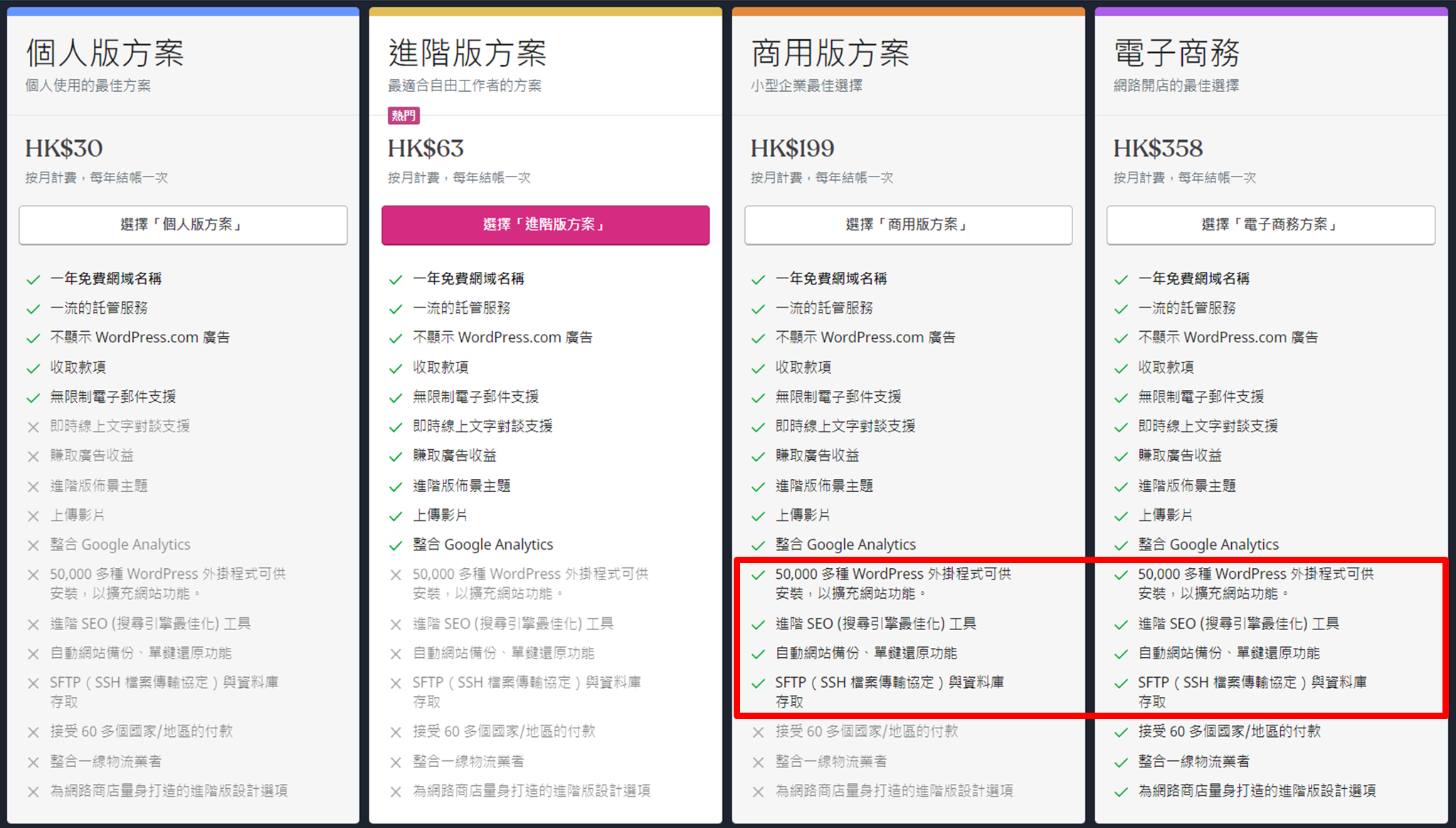The image size is (1456, 828).
Task: Click the HK$358 price
Action: point(1158,148)
